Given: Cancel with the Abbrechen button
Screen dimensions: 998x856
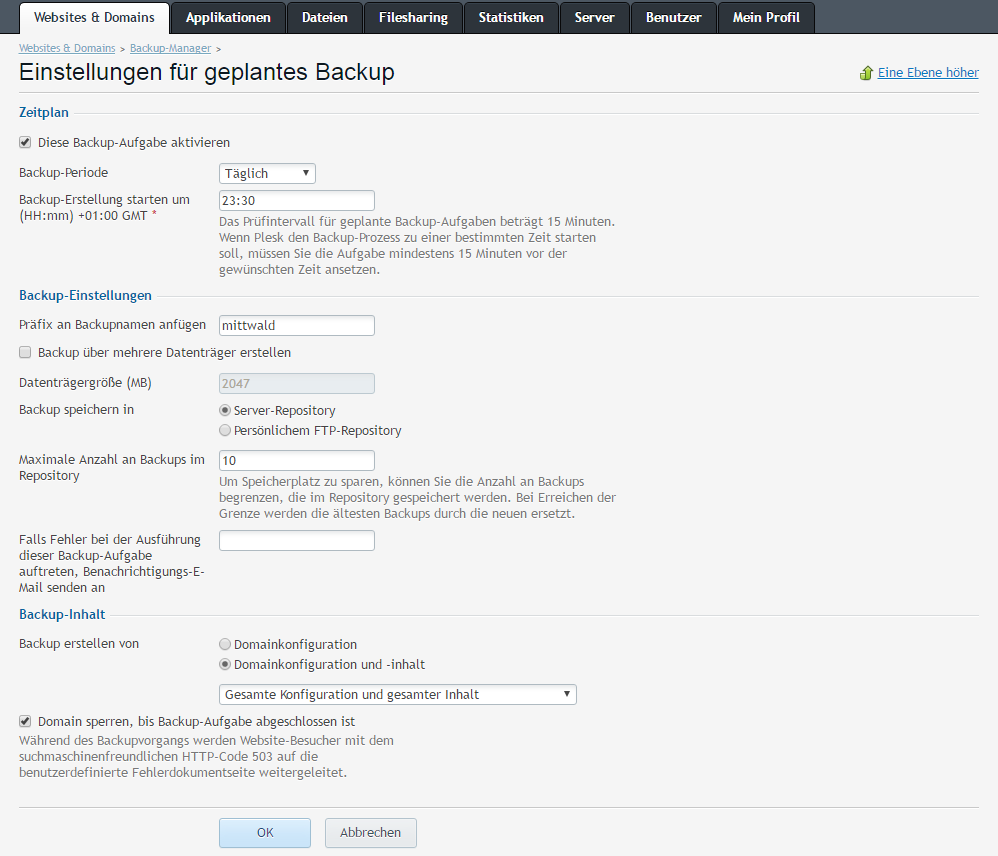Looking at the screenshot, I should [x=370, y=832].
